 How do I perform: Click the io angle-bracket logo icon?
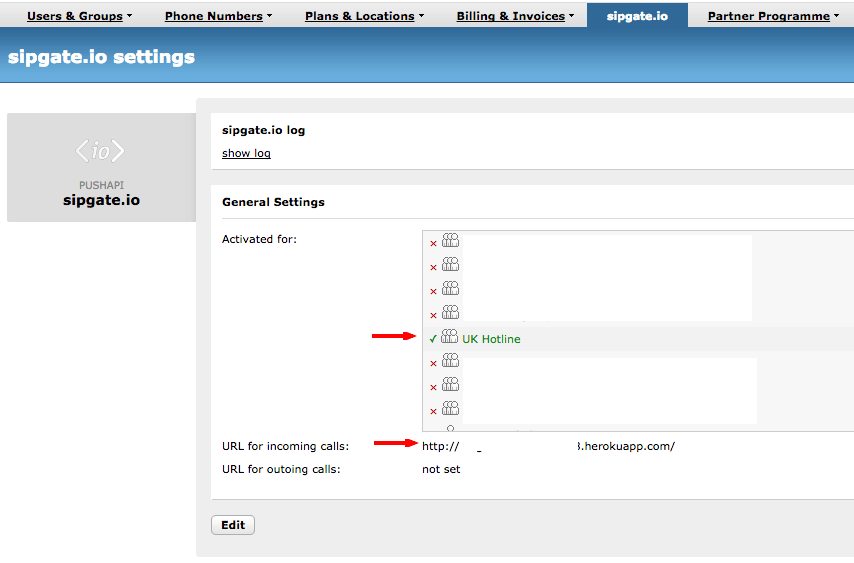(100, 151)
